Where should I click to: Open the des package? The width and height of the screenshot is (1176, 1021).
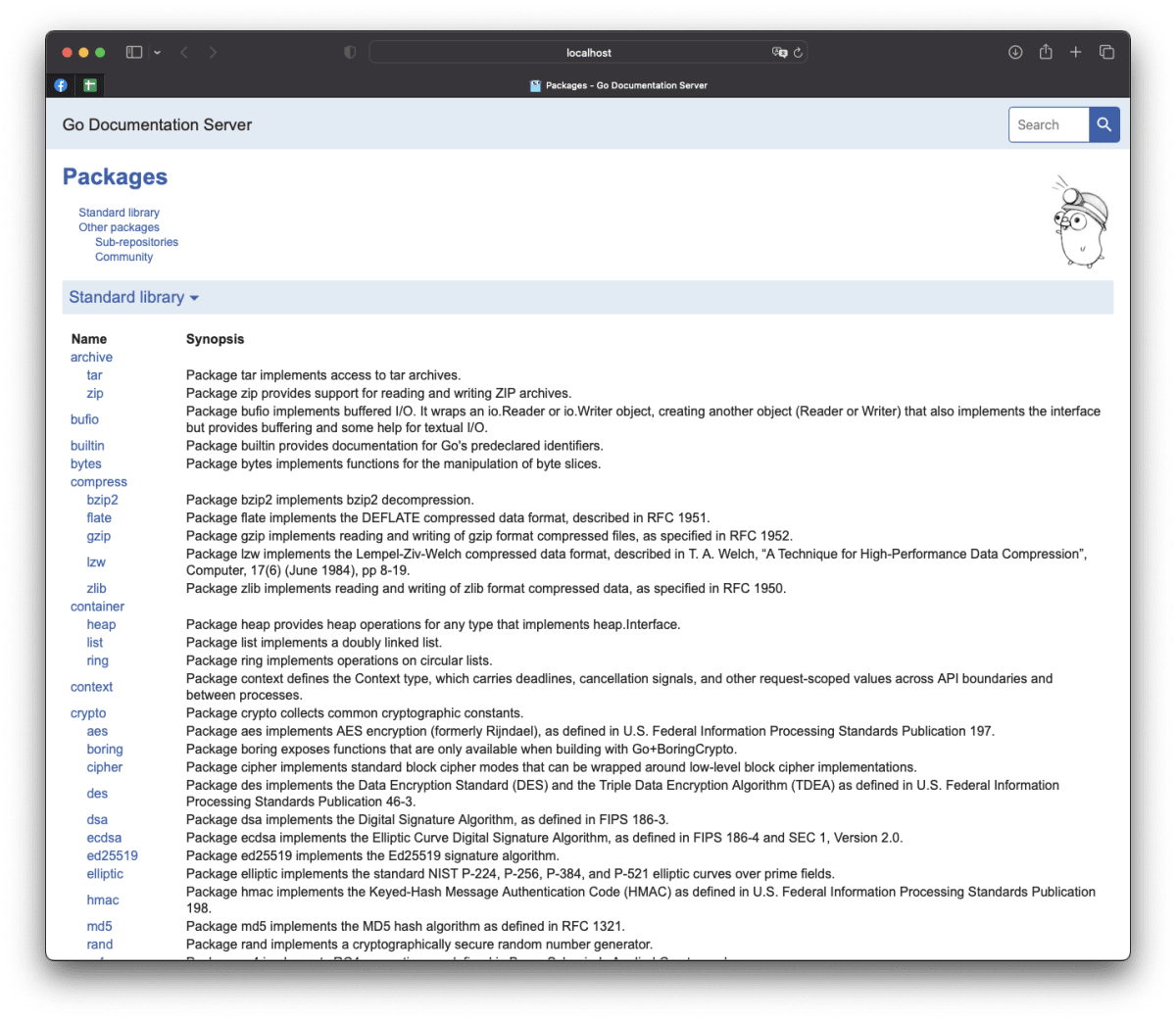pyautogui.click(x=97, y=794)
